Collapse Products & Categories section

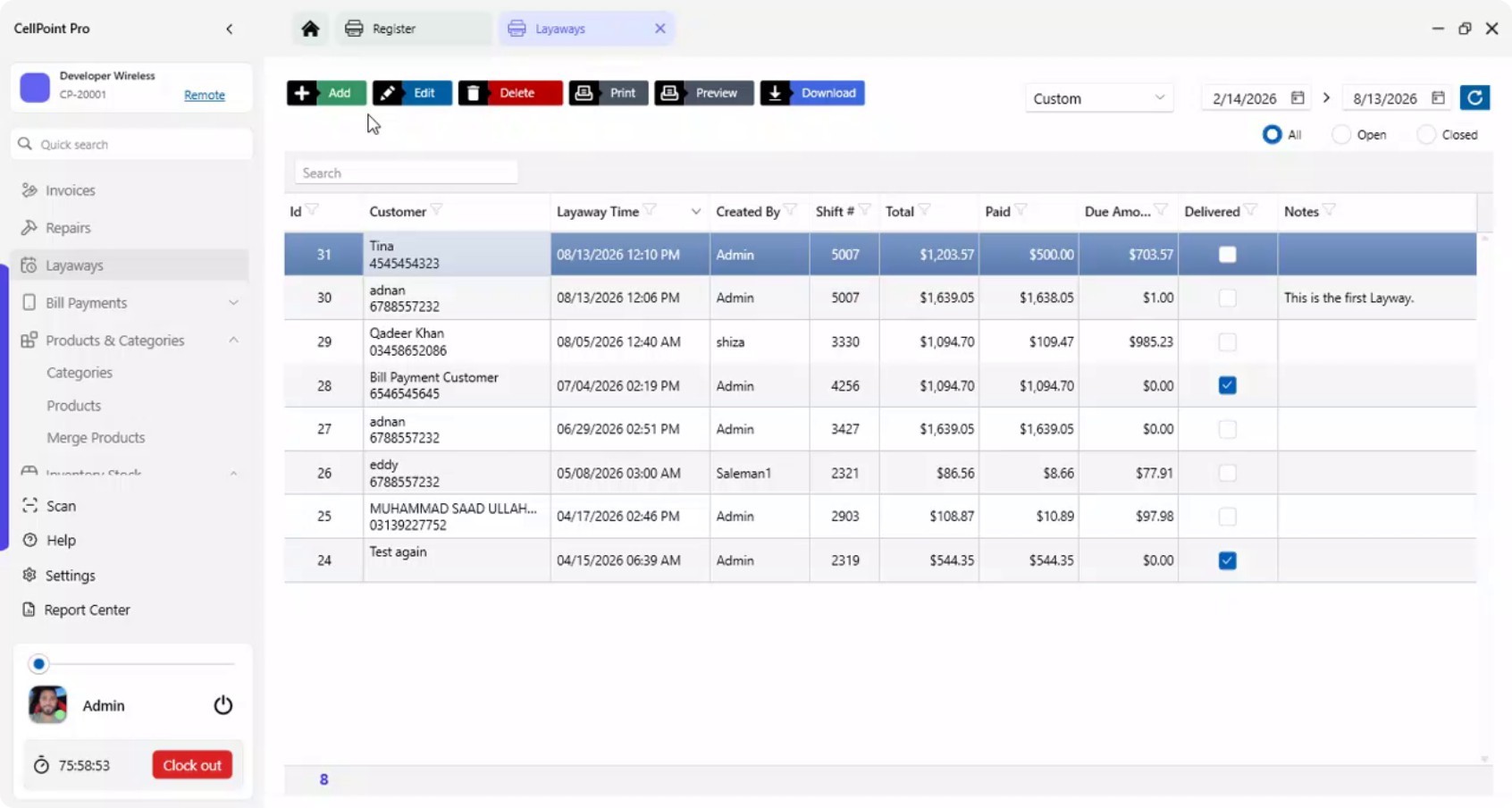point(233,341)
